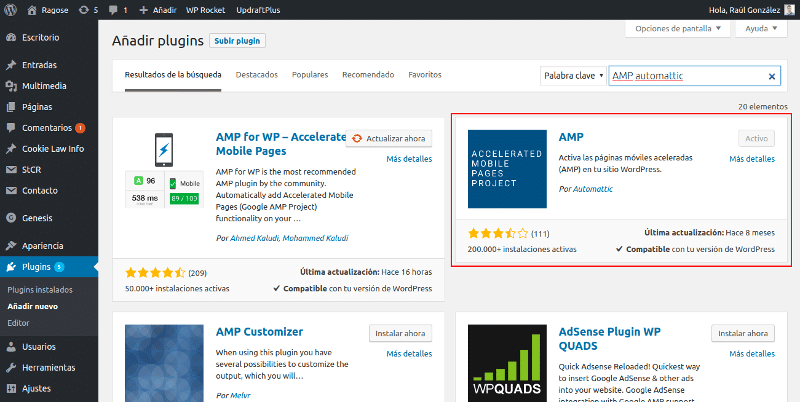The width and height of the screenshot is (800, 402).
Task: Open the WordPress logo menu
Action: click(11, 10)
